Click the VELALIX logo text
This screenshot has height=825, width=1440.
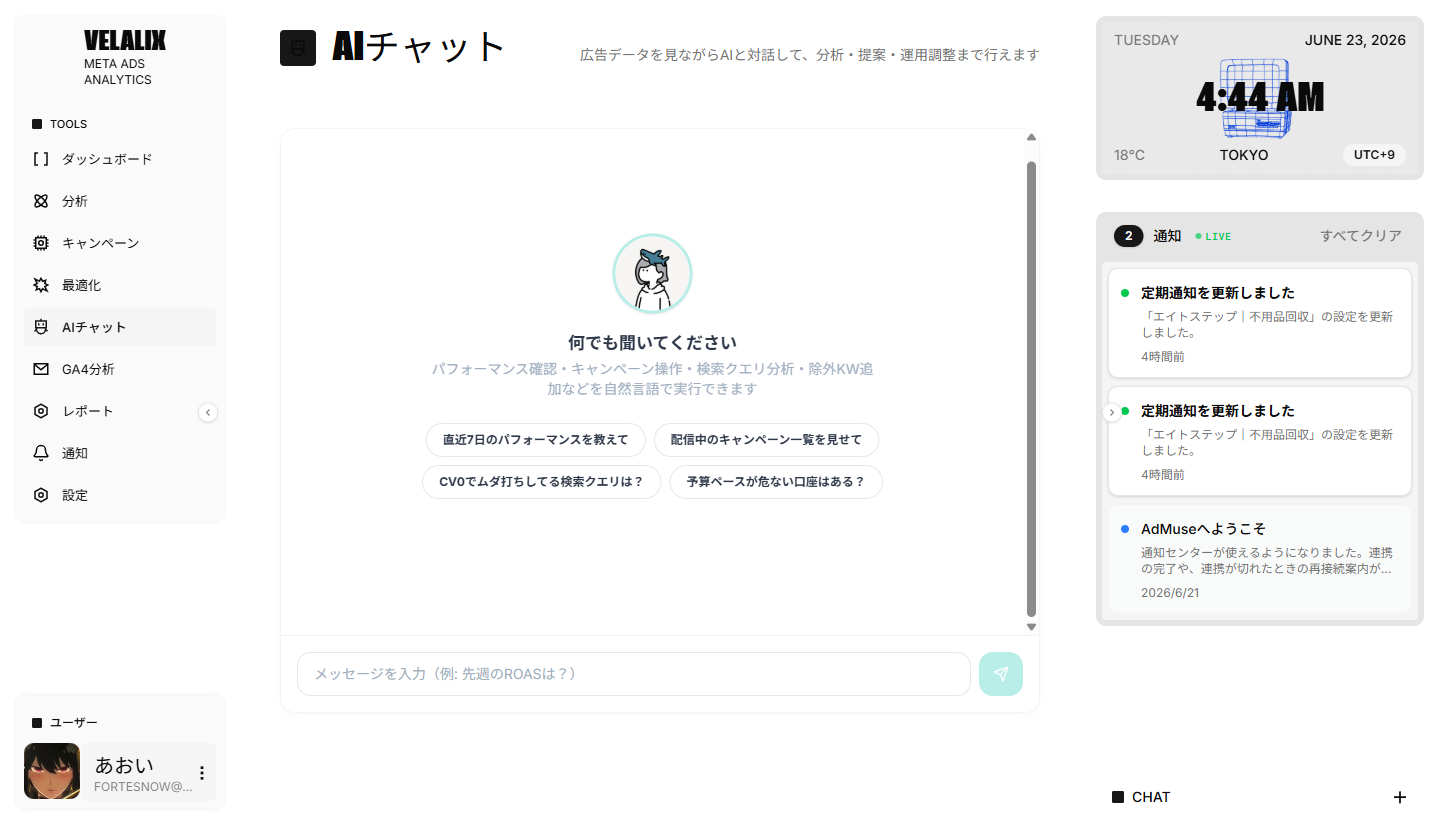[125, 40]
